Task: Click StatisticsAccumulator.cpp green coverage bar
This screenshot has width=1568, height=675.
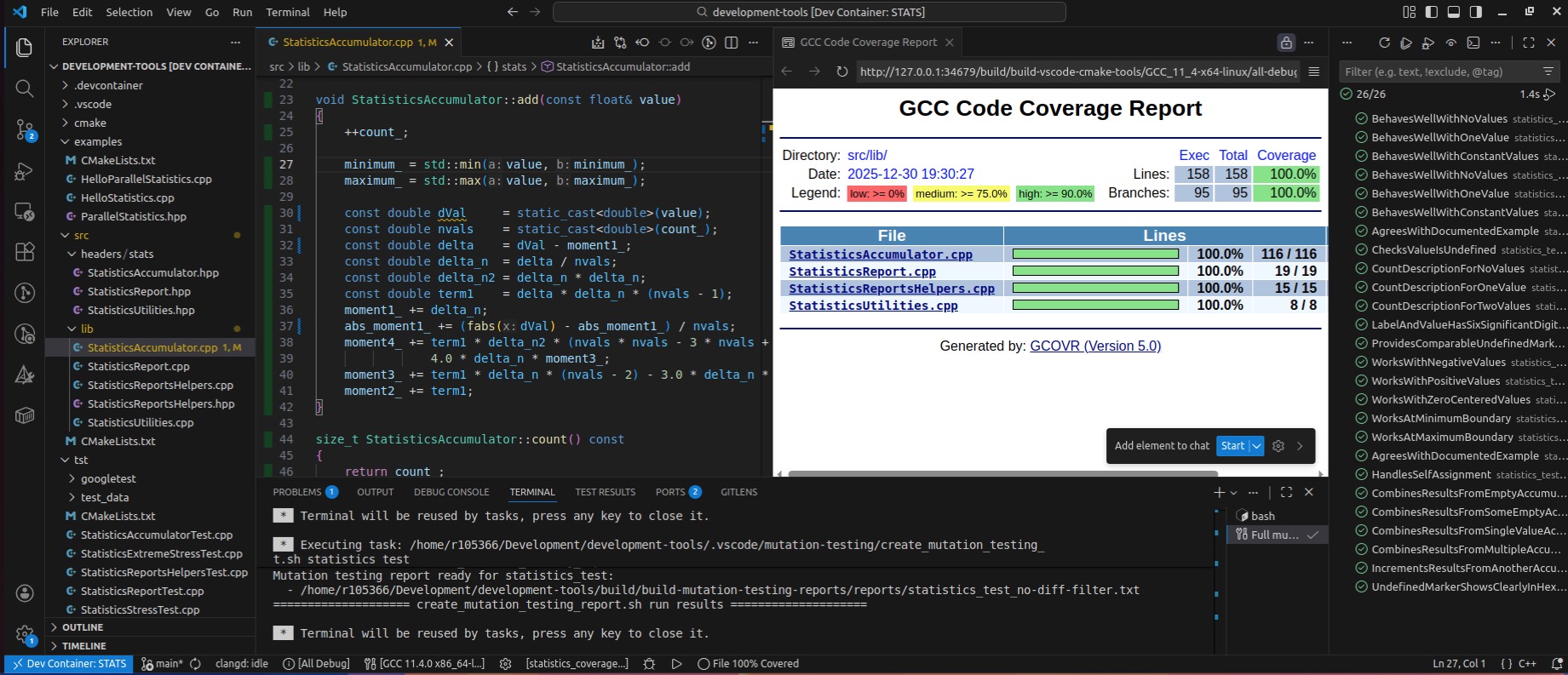Action: coord(1096,255)
